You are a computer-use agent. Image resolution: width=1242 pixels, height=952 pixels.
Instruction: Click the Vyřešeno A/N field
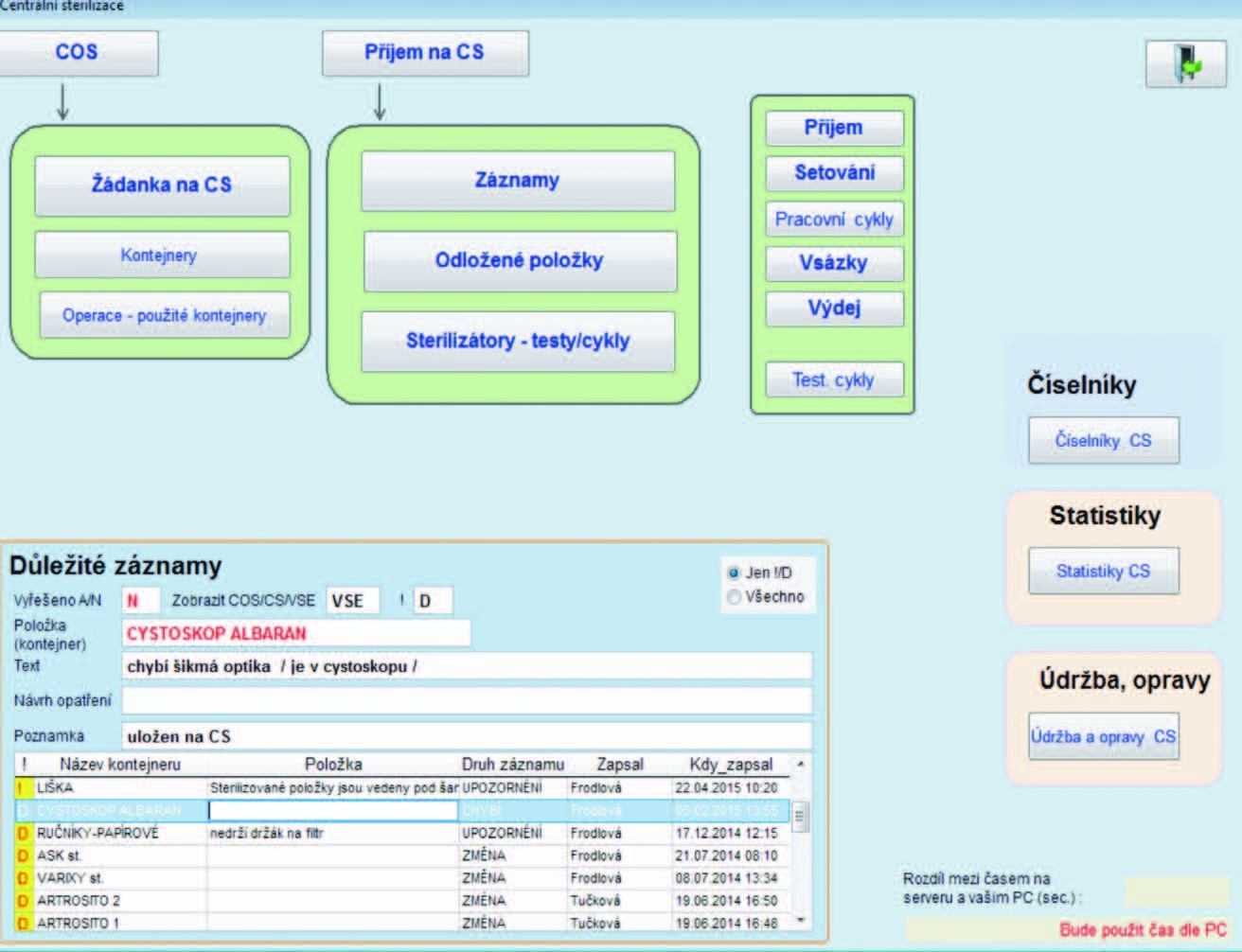[x=139, y=601]
